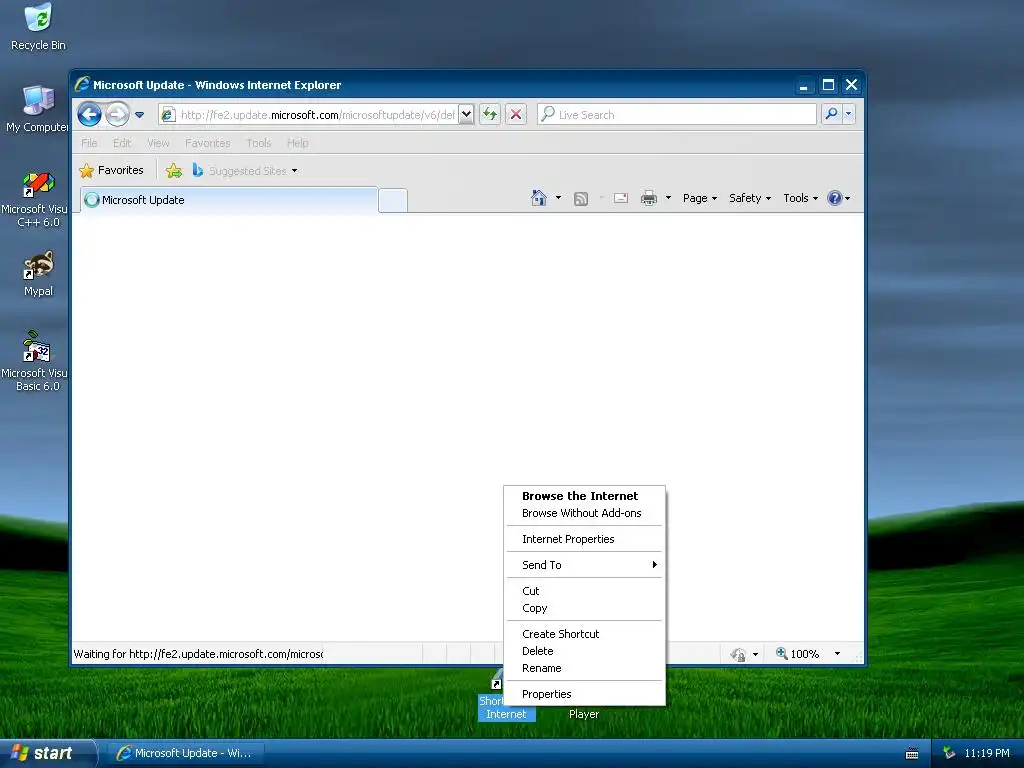Screen dimensions: 1024x768
Task: Stop loading with the red X
Action: [516, 115]
